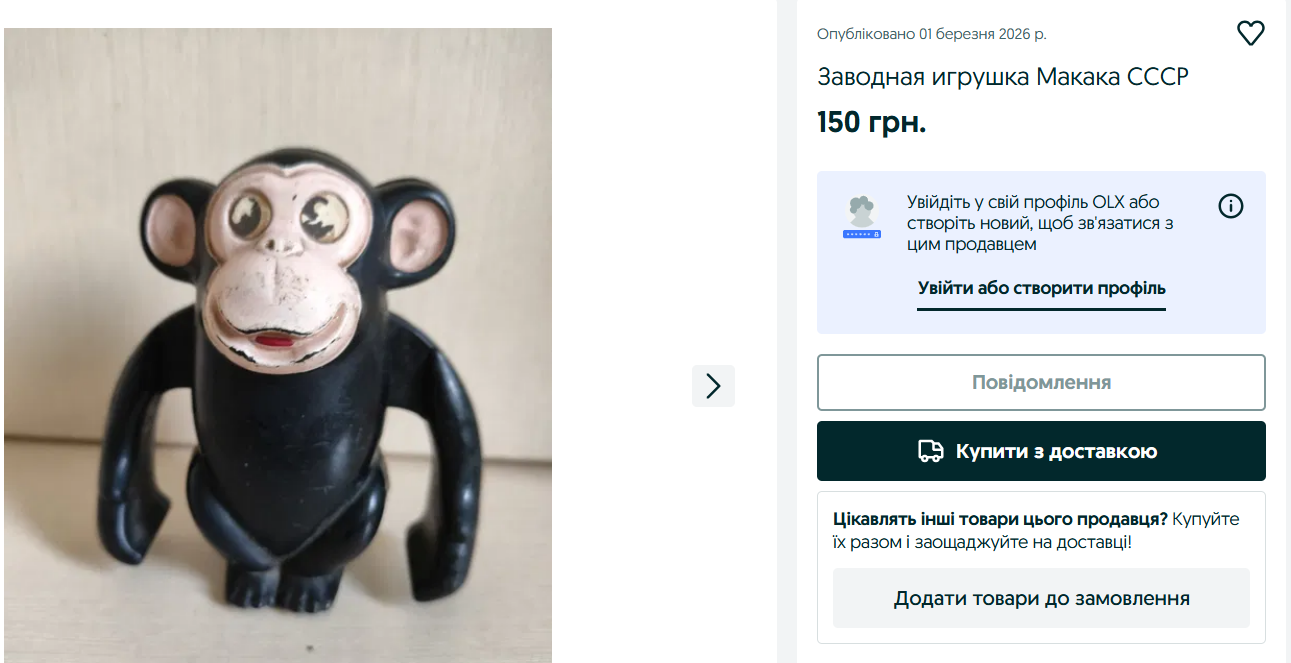Click the Купити з доставкою button
This screenshot has width=1291, height=663.
click(1041, 451)
